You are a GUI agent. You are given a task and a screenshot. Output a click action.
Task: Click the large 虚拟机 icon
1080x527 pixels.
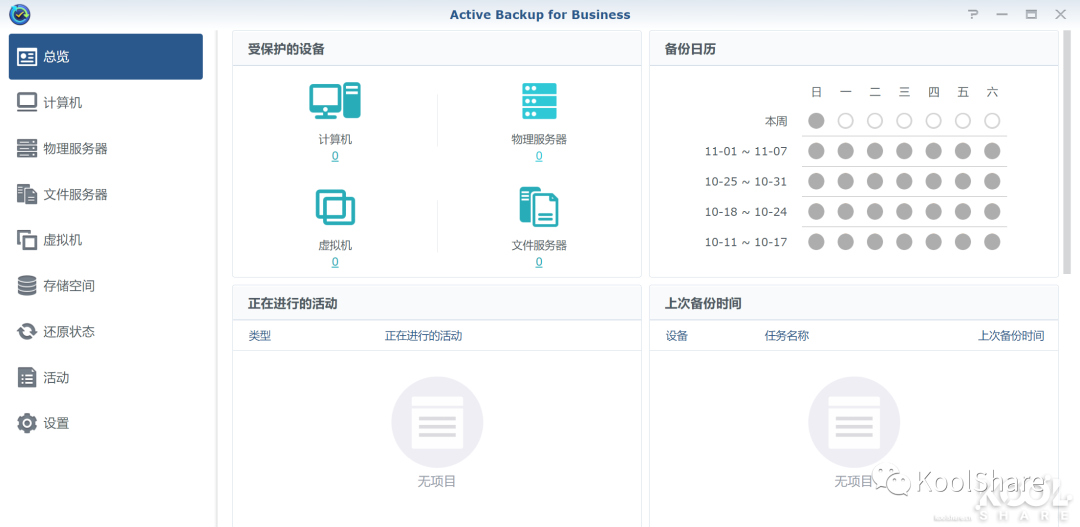(335, 207)
